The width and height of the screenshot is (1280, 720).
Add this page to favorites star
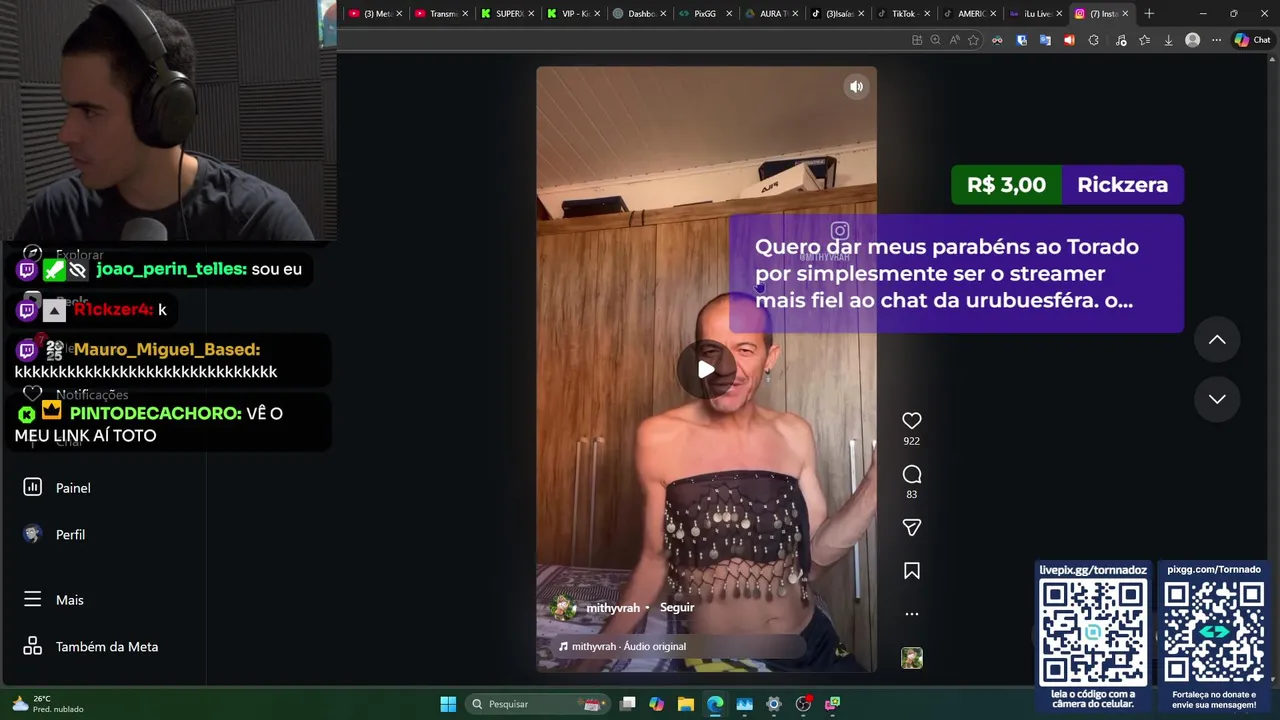pos(973,40)
